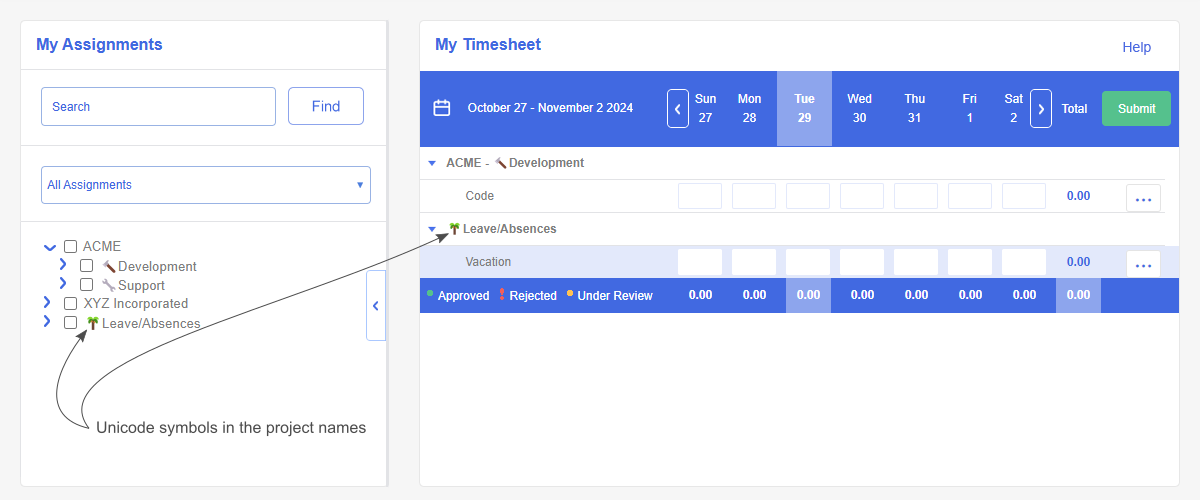Viewport: 1200px width, 500px height.
Task: Submit the timesheet
Action: click(x=1136, y=108)
